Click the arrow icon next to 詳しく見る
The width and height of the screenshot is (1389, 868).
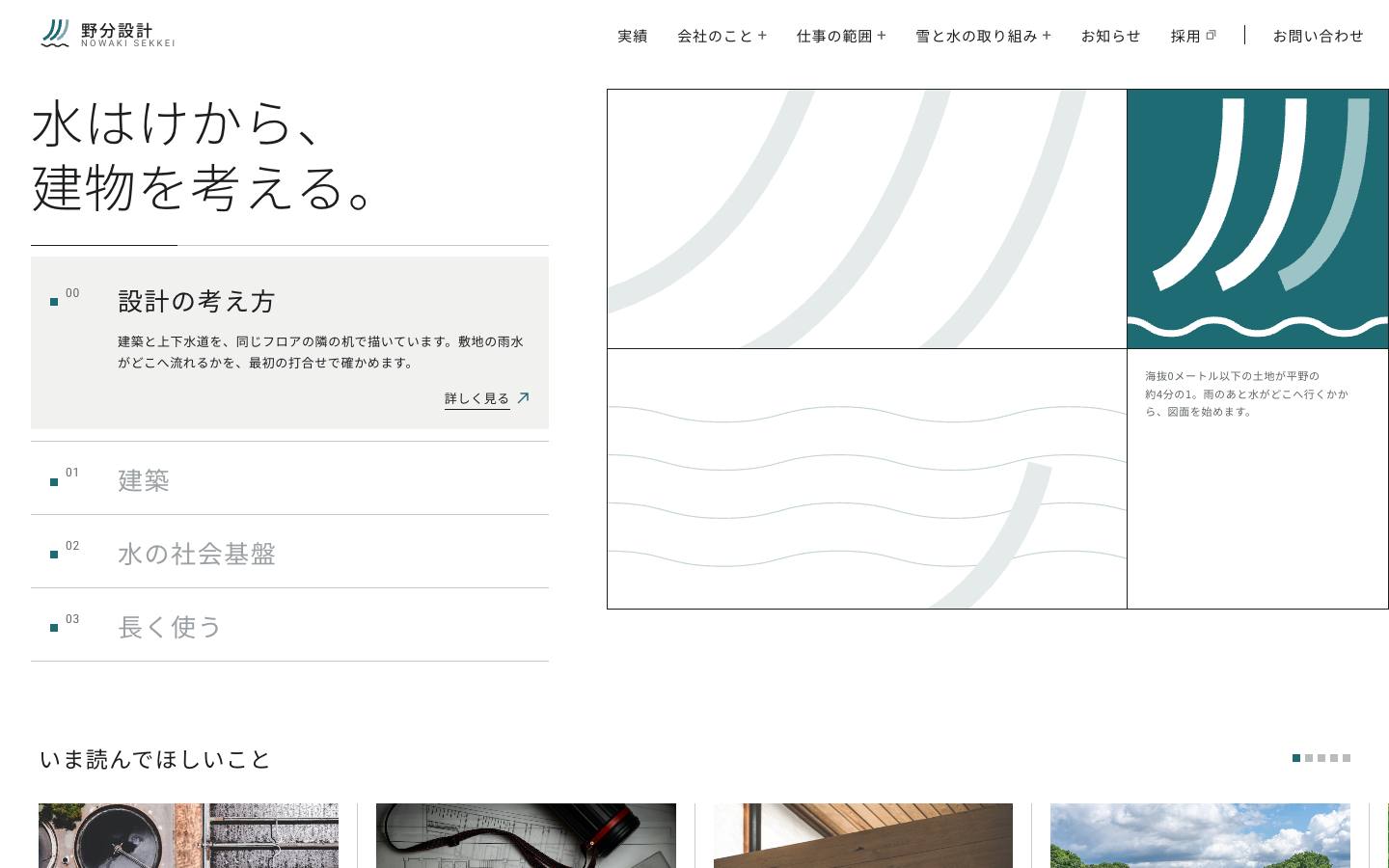coord(523,397)
